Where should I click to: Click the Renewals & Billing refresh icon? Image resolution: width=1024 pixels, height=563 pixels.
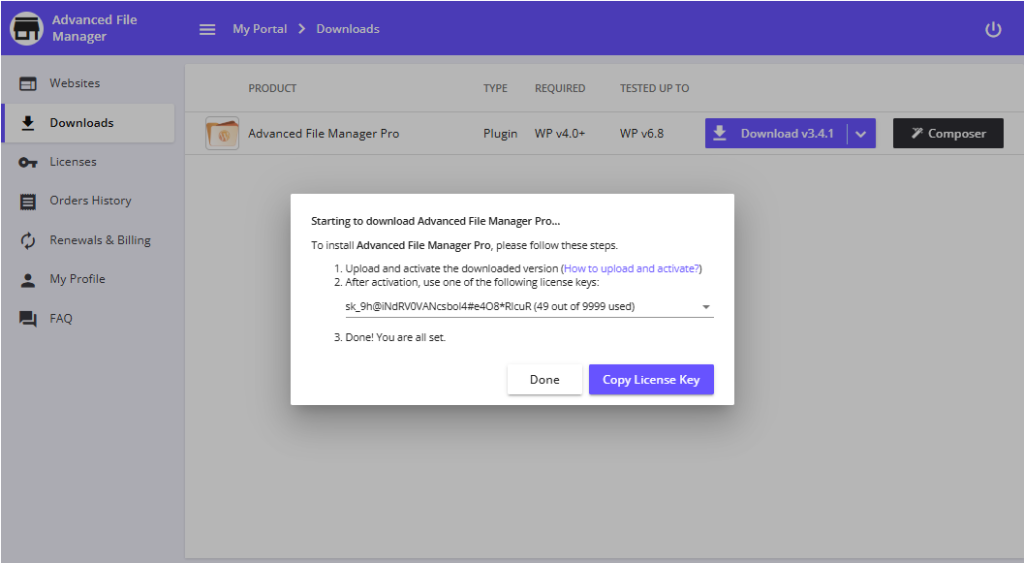(28, 240)
